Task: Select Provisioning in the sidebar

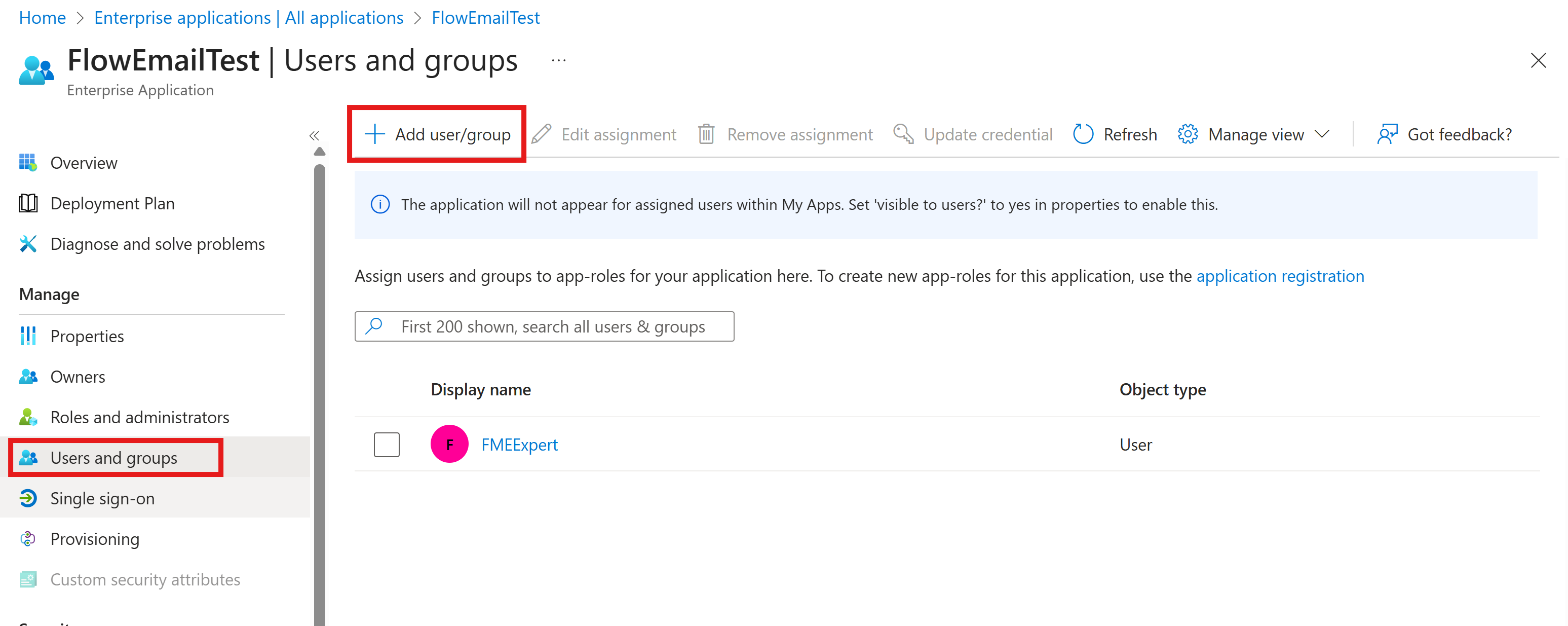Action: (94, 538)
